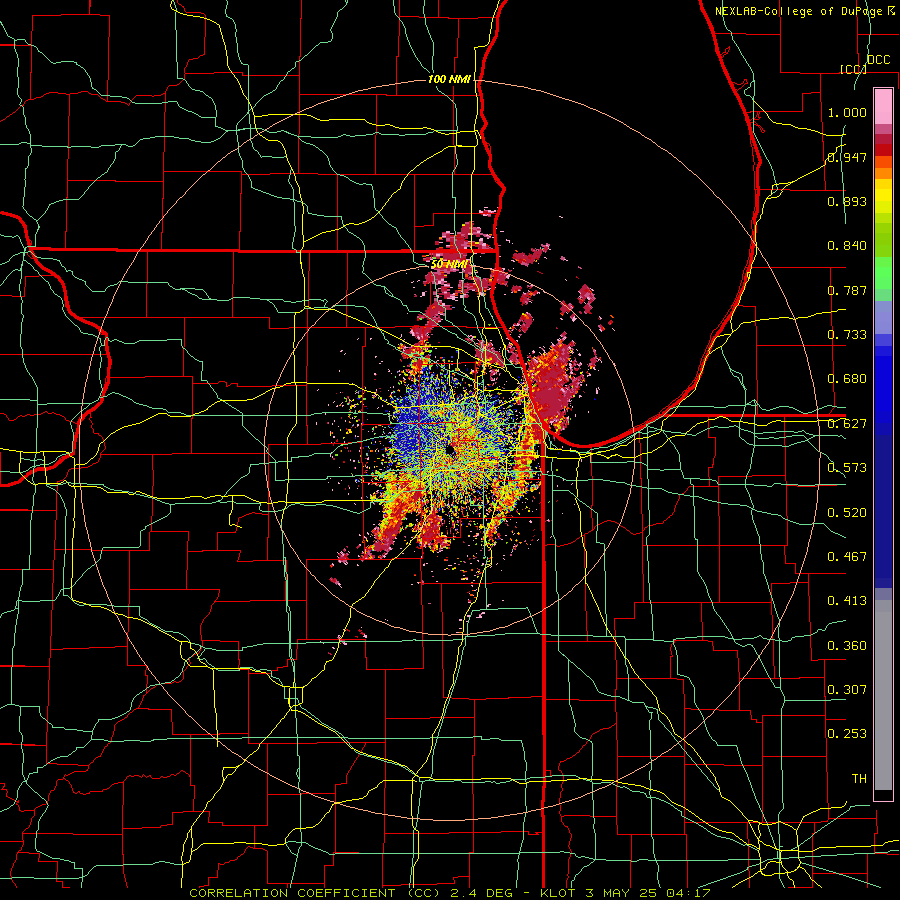This screenshot has width=900, height=900.
Task: Click the 0.360 scale value
Action: [x=847, y=645]
